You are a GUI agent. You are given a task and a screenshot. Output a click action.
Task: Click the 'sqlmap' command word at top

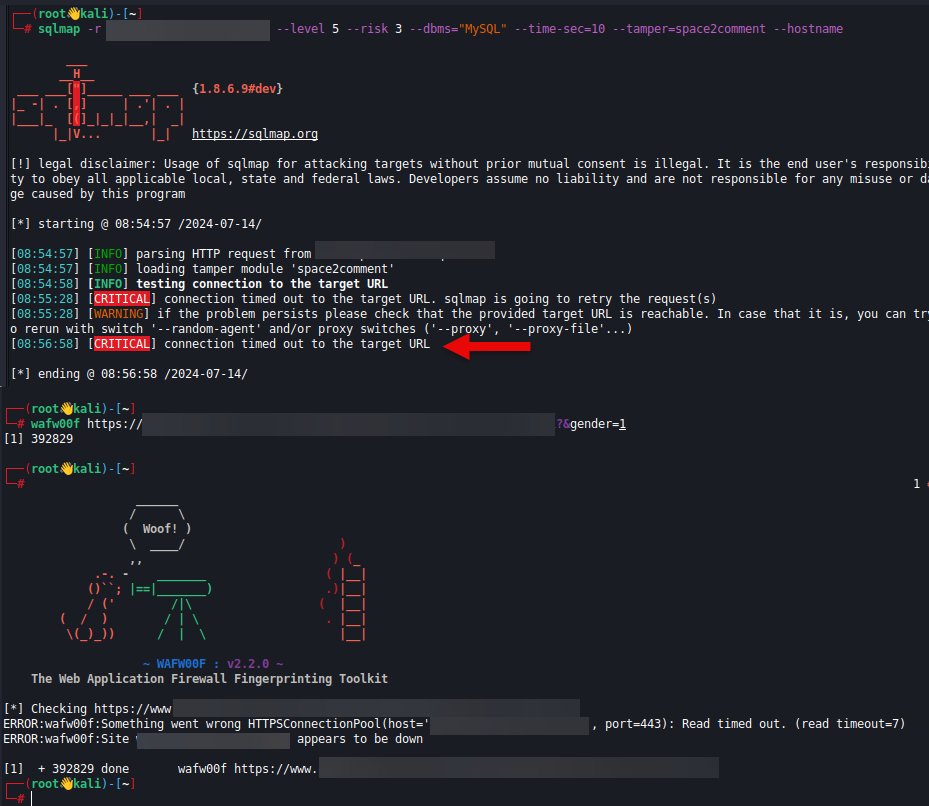click(59, 28)
